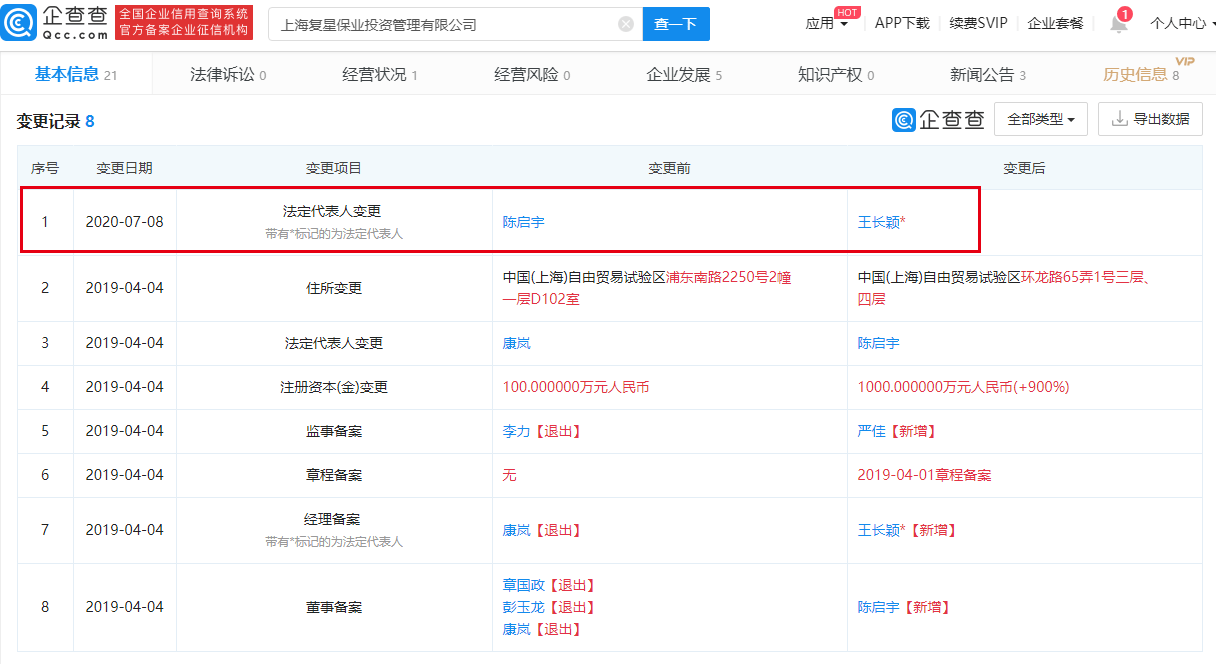
Task: Open notifications via the bell icon
Action: click(x=1118, y=24)
